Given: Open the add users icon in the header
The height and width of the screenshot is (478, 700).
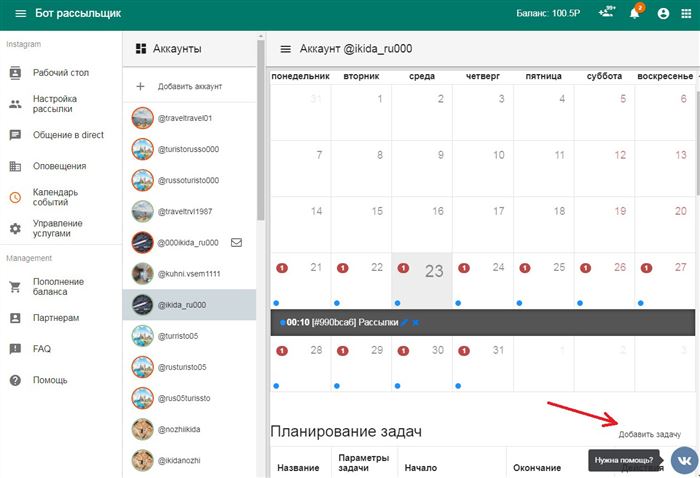Looking at the screenshot, I should [x=607, y=12].
